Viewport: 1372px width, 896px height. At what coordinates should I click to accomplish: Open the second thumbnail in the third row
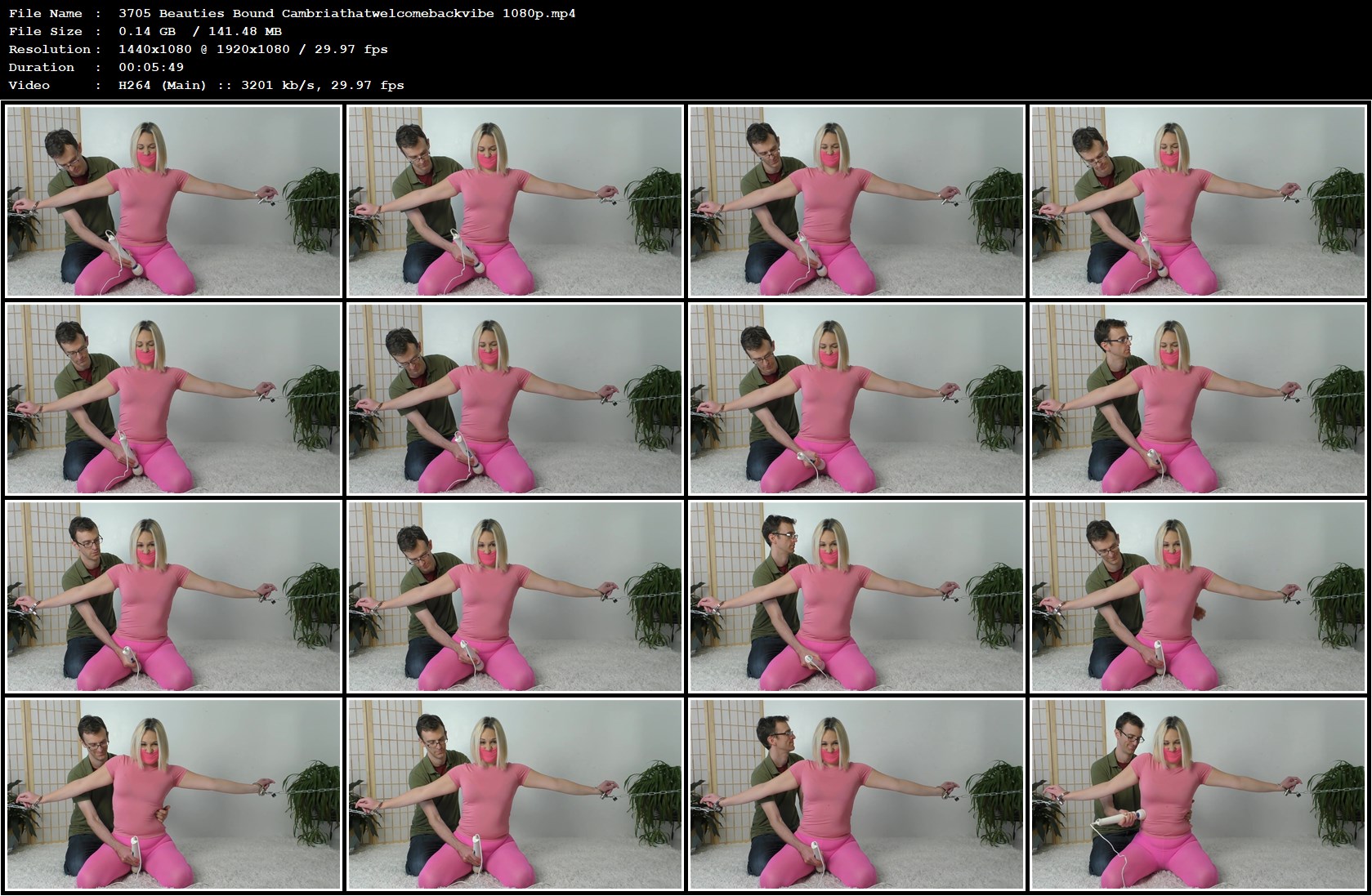(x=515, y=596)
